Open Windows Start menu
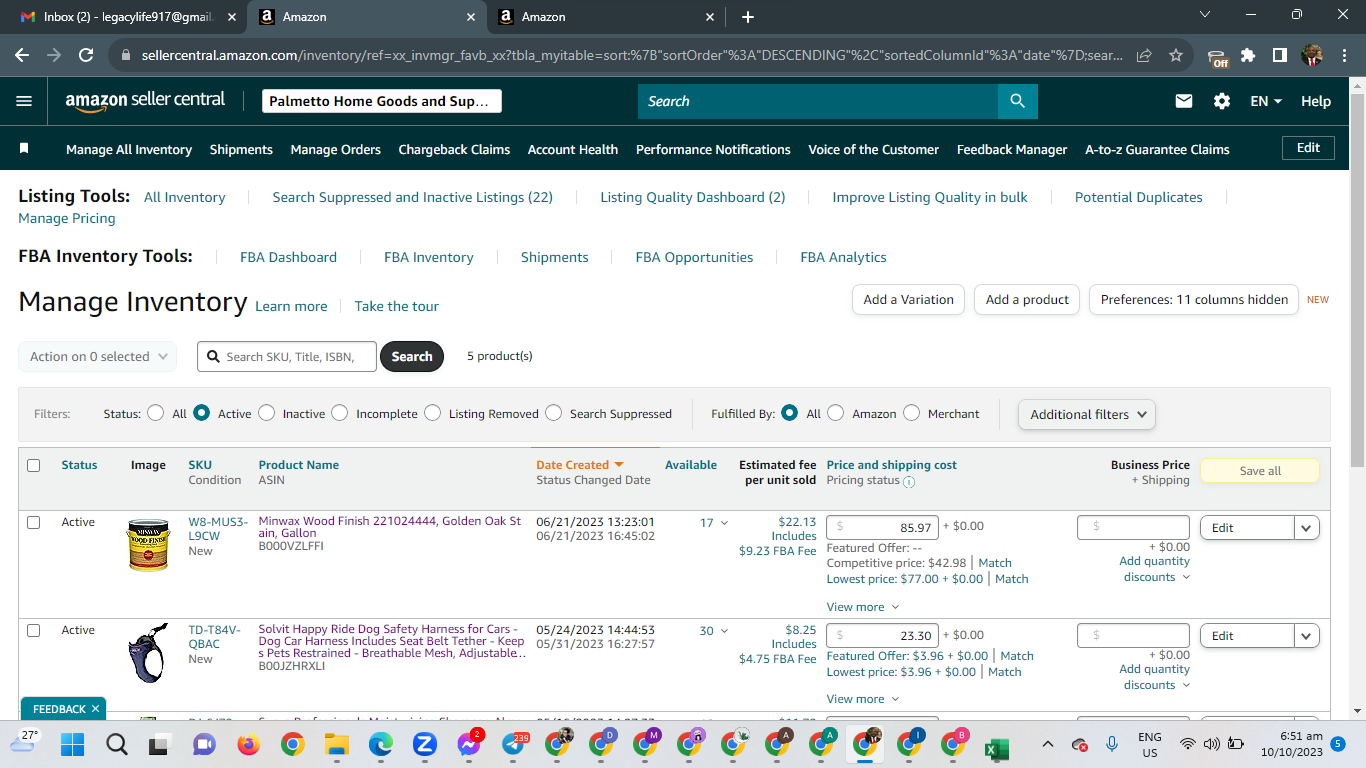Viewport: 1366px width, 768px height. [x=72, y=744]
